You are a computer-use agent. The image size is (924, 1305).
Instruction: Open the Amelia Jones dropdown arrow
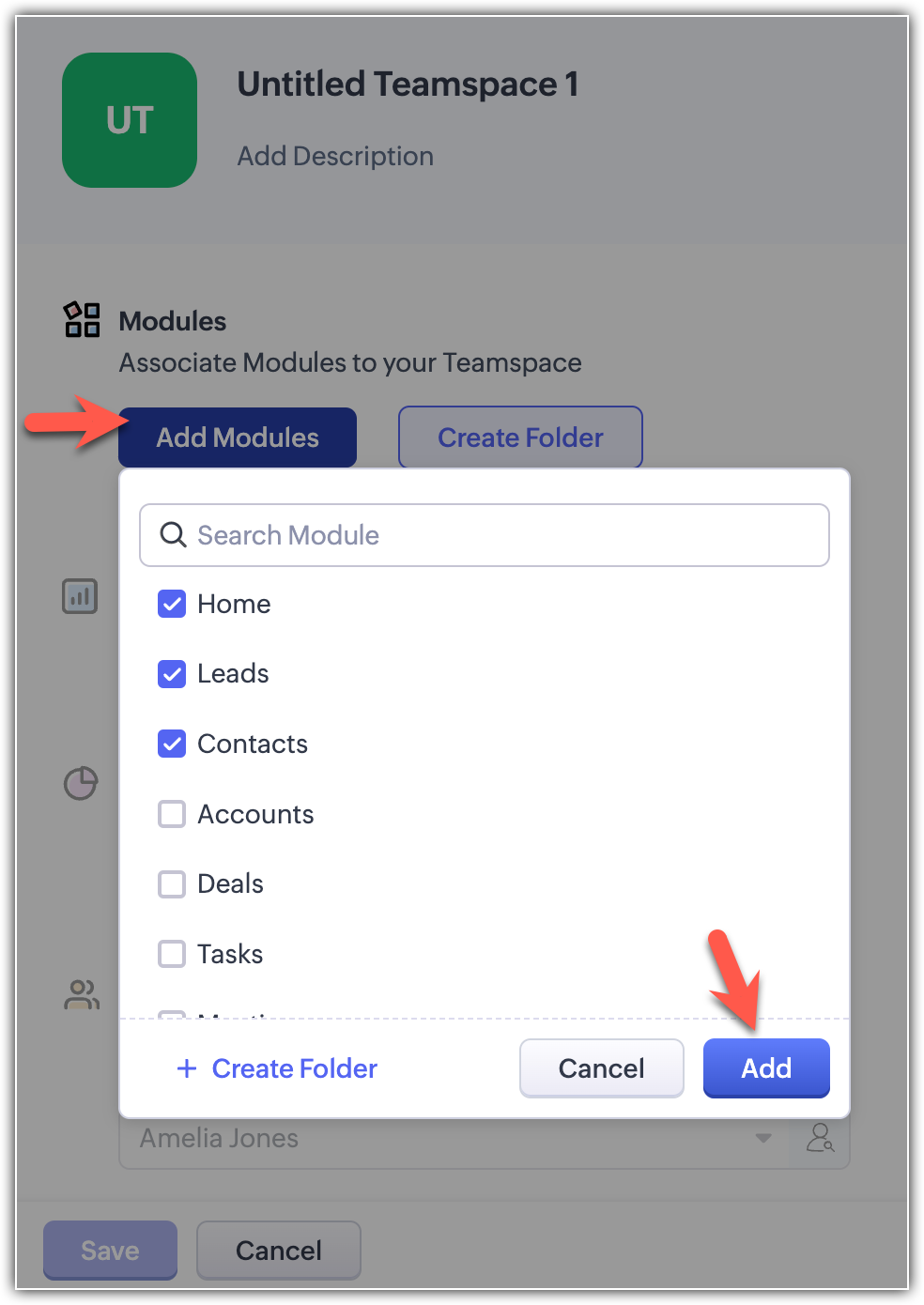point(763,1138)
